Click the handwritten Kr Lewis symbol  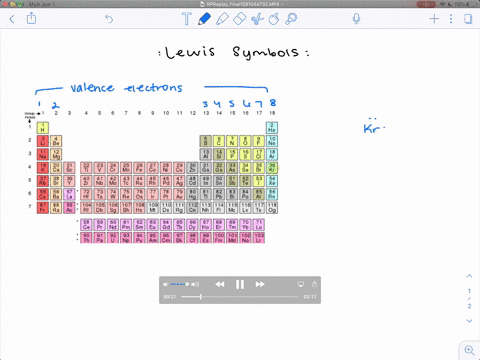tap(374, 126)
